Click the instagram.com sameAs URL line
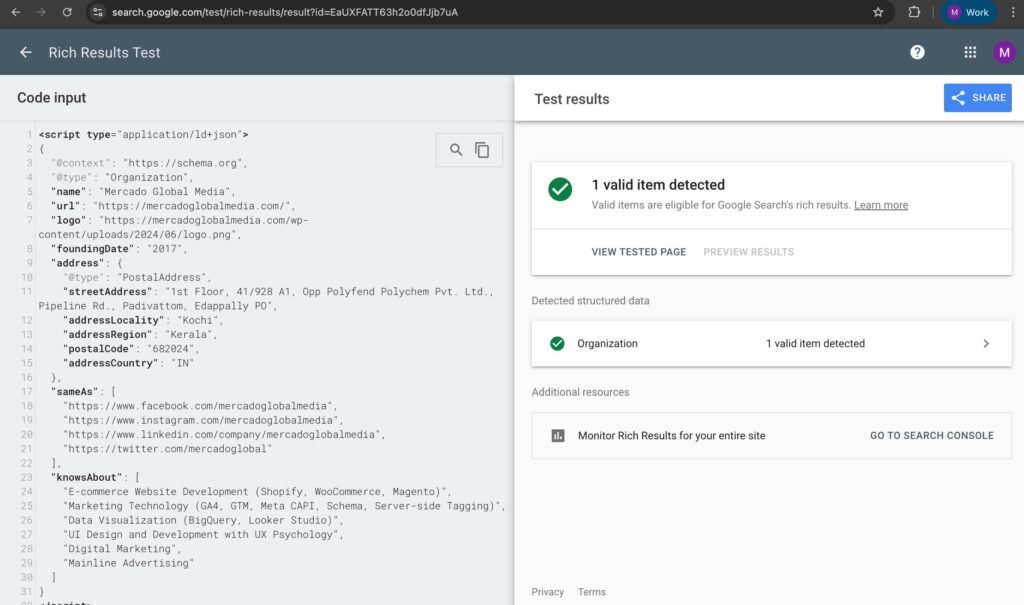 (203, 420)
